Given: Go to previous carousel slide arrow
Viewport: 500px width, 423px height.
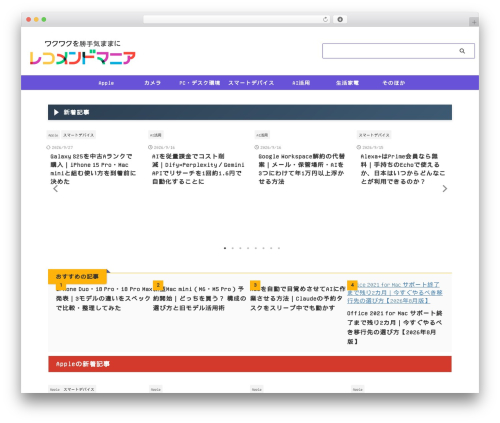Looking at the screenshot, I should tap(55, 189).
